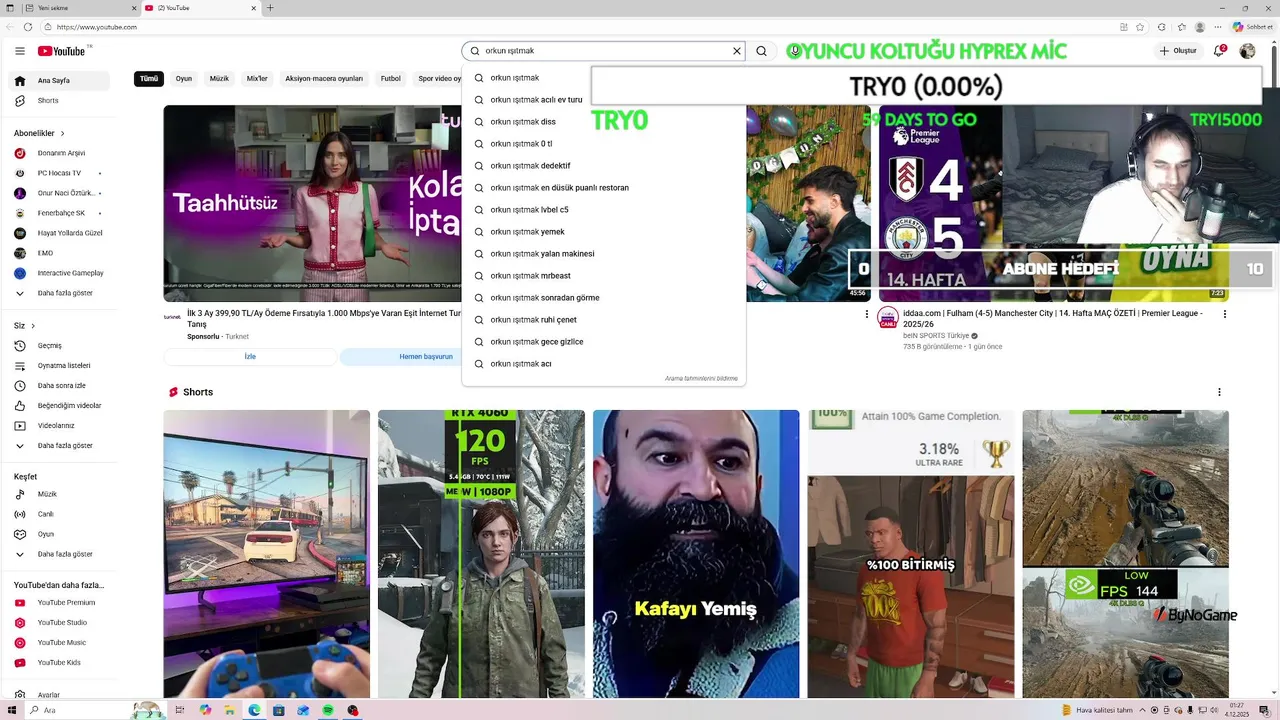The image size is (1280, 720).
Task: Expand Daha fazla göster under Siz
Action: tap(60, 446)
